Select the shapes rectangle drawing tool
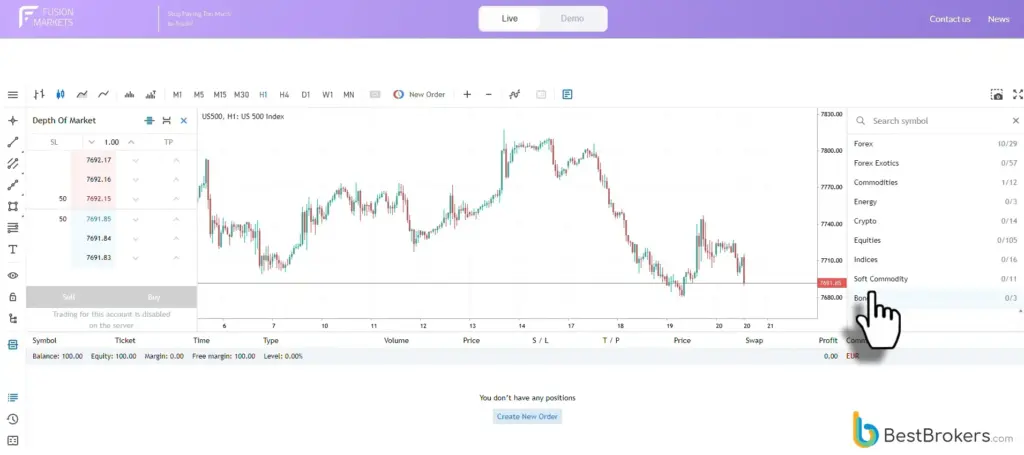 point(12,206)
